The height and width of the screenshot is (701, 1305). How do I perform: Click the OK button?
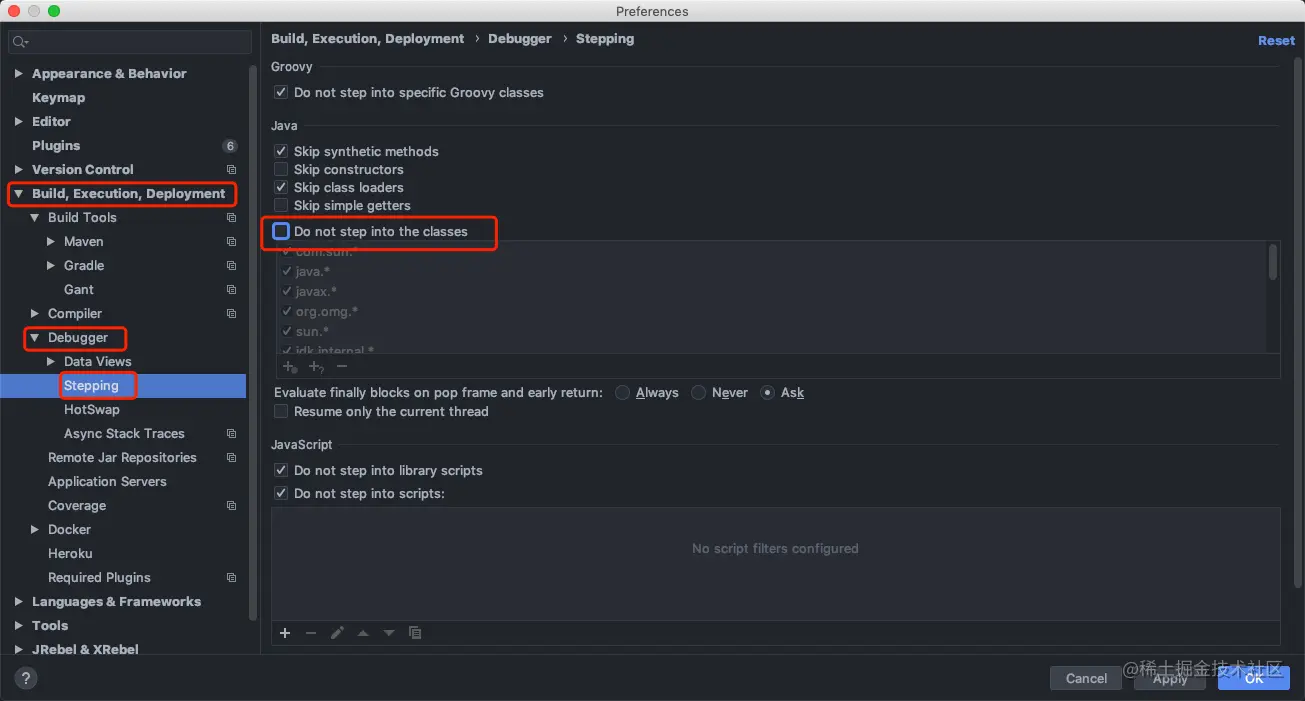pos(1254,678)
